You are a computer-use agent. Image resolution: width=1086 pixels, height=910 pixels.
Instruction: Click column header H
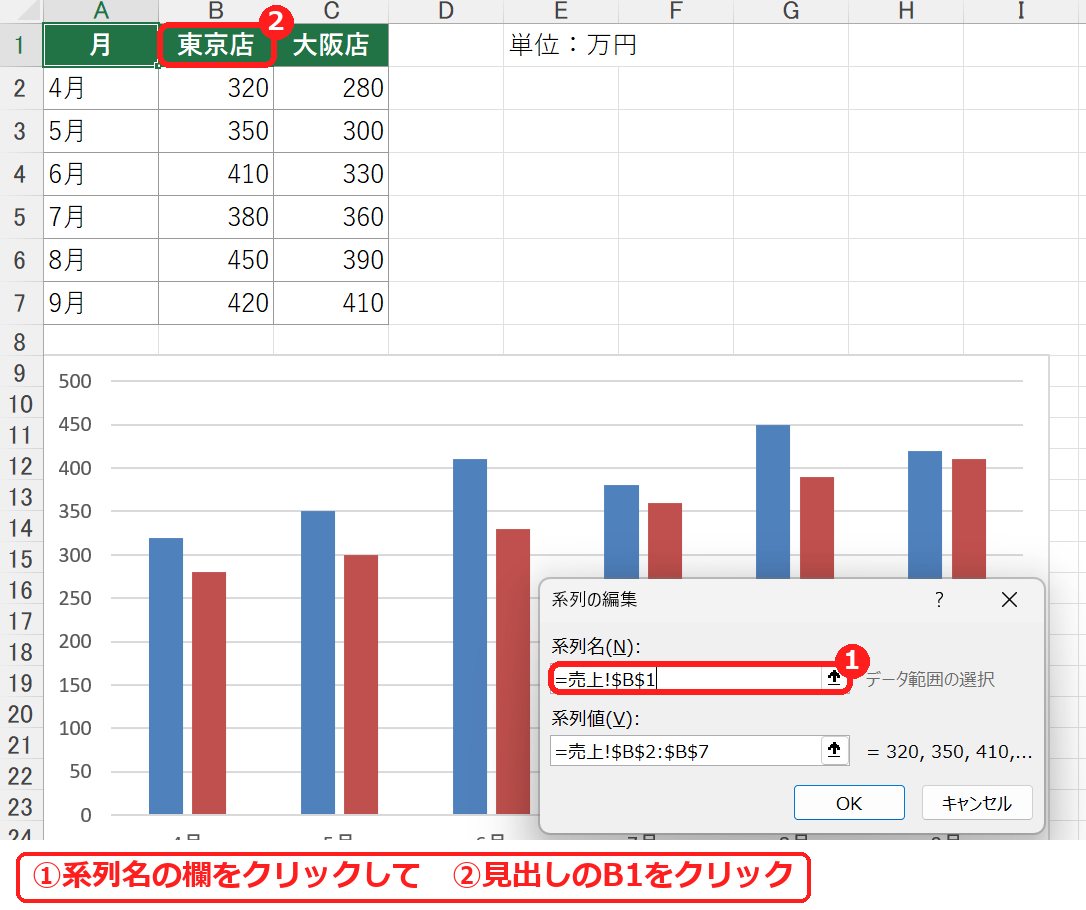pos(906,11)
